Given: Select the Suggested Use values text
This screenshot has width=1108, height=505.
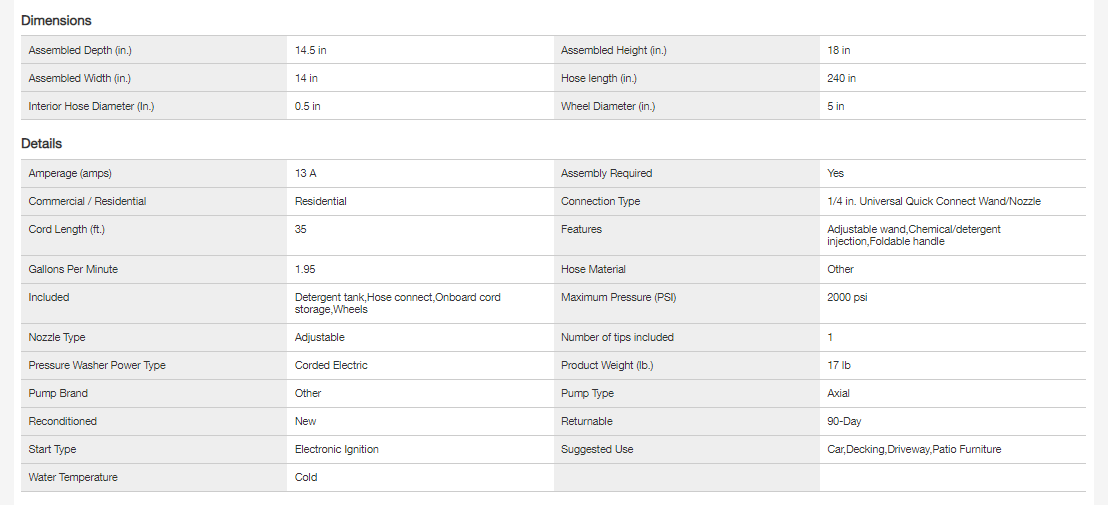Looking at the screenshot, I should (x=914, y=449).
